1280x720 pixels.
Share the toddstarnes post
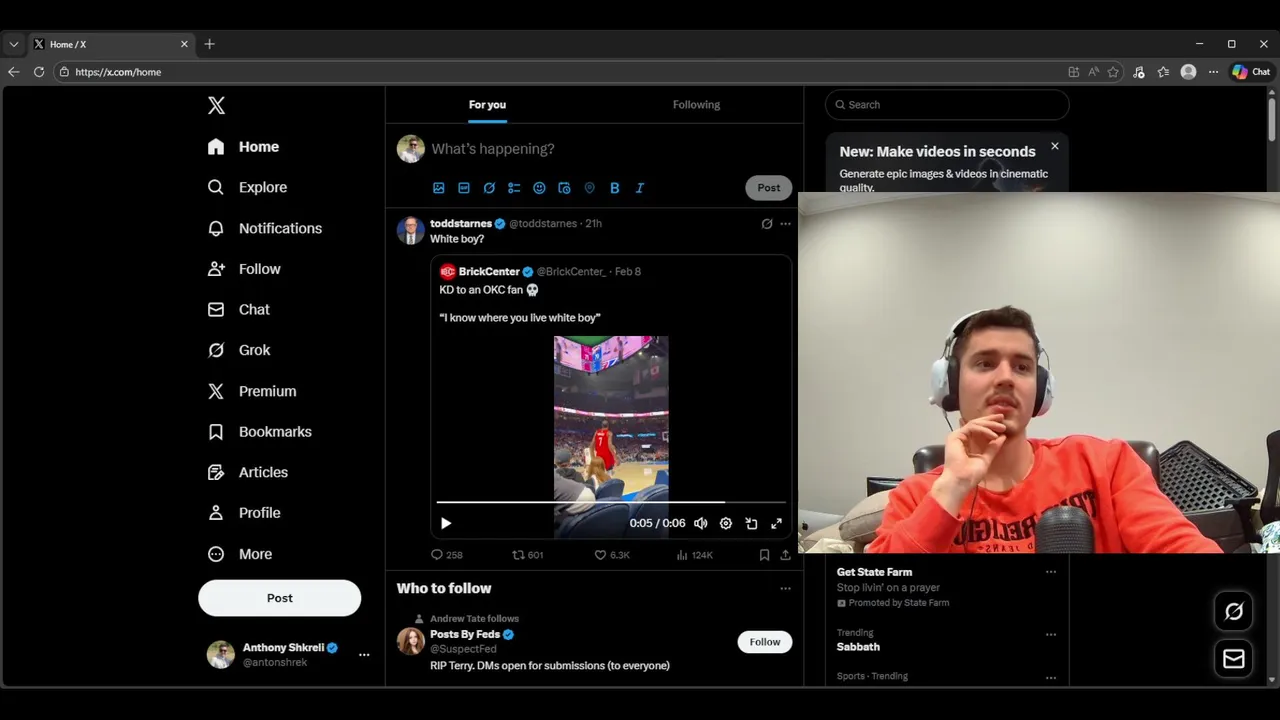tap(785, 555)
